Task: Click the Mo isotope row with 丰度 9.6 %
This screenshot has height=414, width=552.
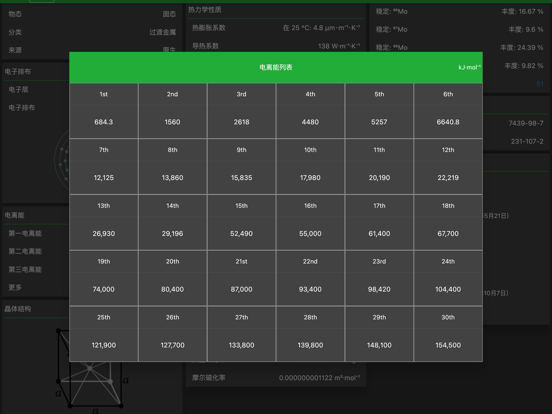Action: pos(459,30)
